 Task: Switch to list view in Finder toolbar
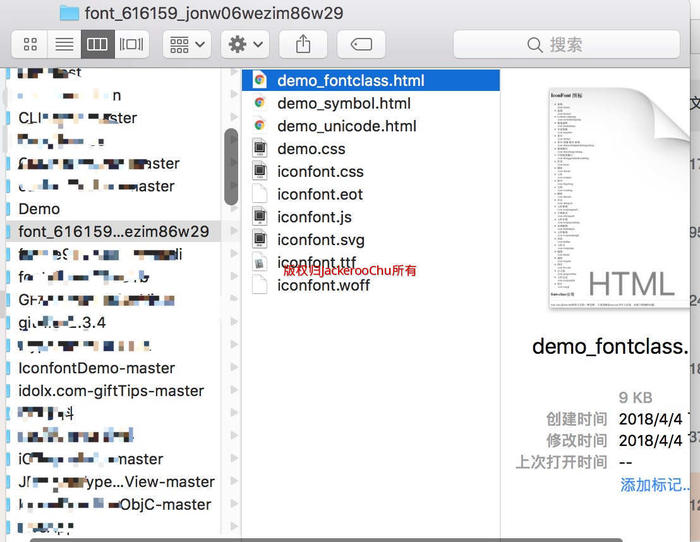tap(64, 44)
